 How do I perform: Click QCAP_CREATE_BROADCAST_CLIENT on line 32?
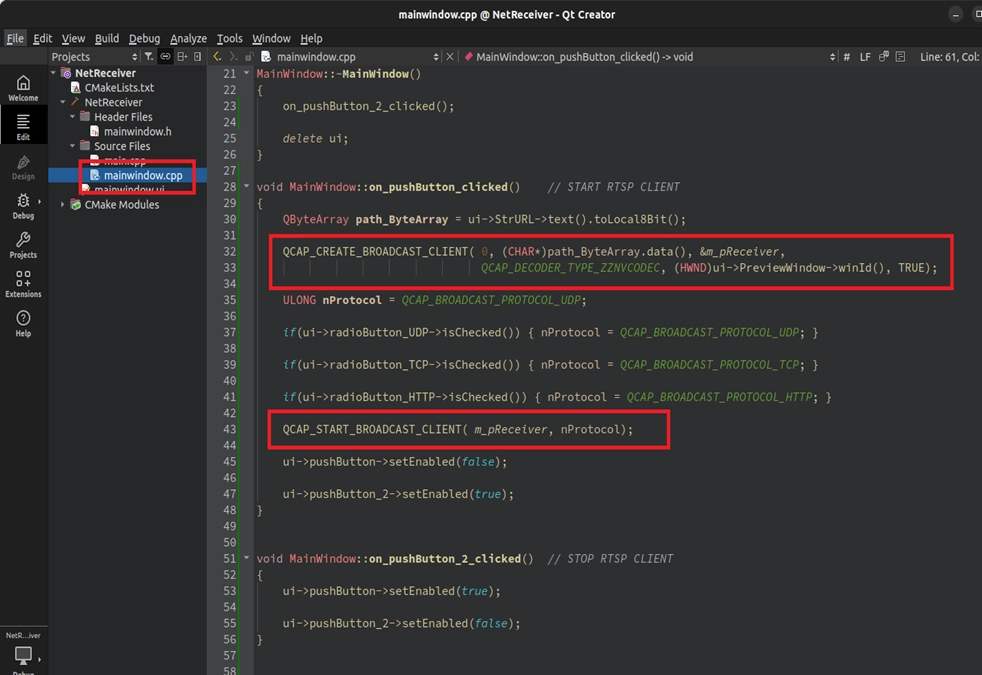pos(375,251)
